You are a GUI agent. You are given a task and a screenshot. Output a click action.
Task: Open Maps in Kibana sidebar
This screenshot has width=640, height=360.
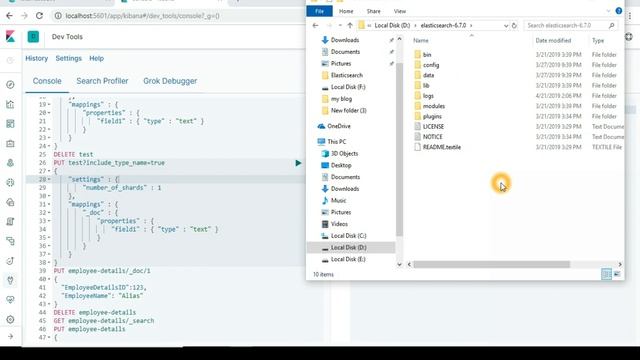[10, 163]
